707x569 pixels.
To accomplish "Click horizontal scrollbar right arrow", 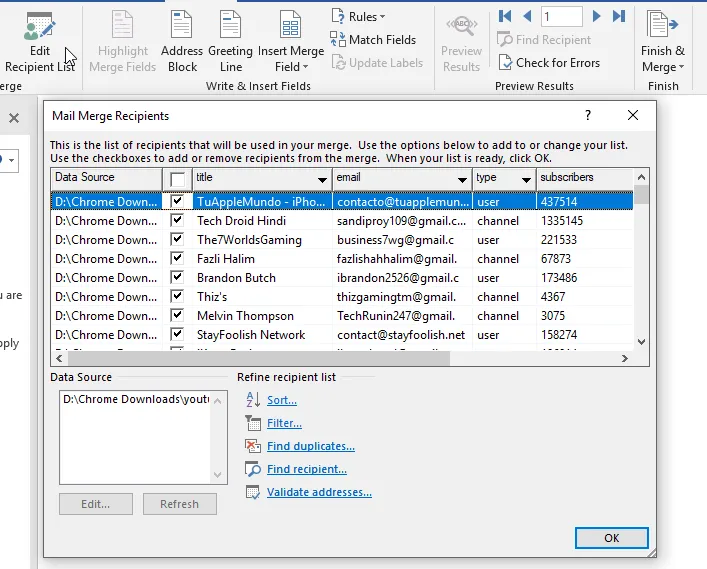I will click(x=624, y=358).
